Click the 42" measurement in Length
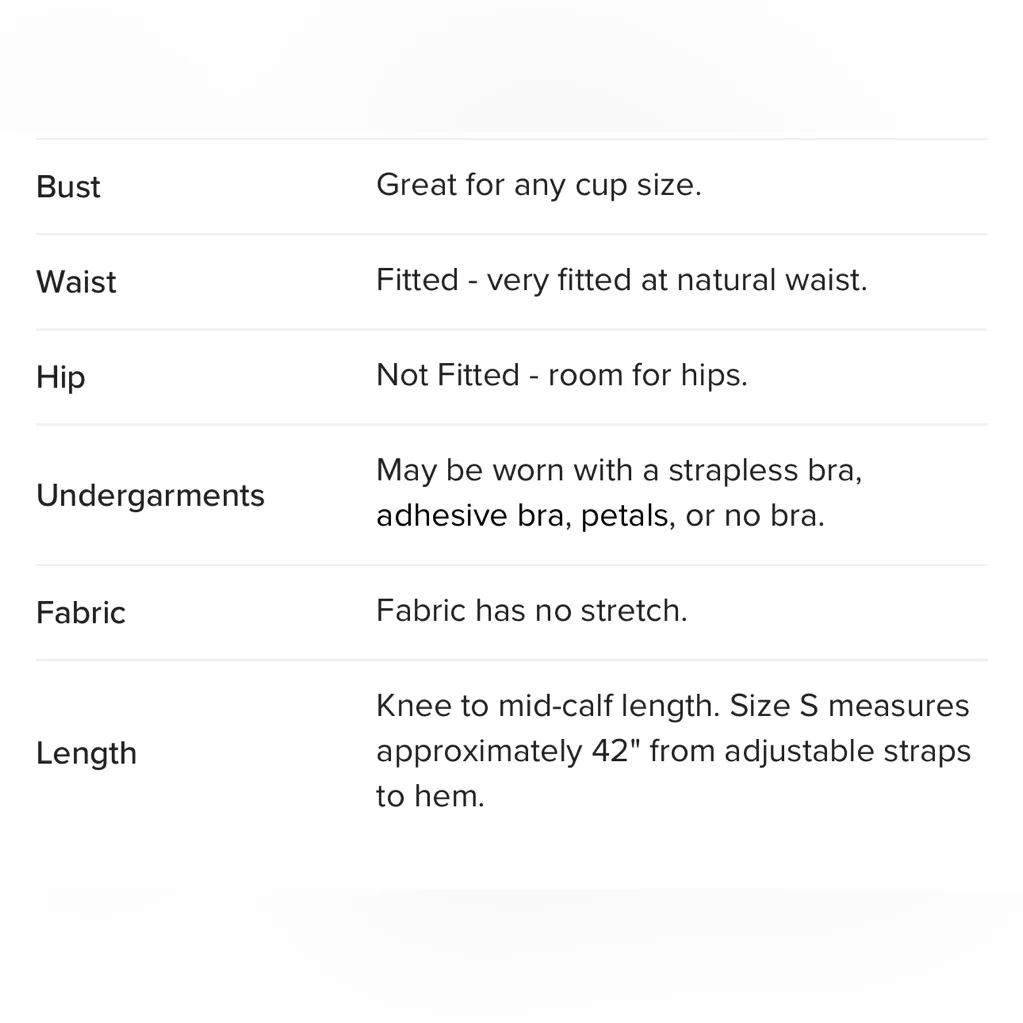The width and height of the screenshot is (1023, 1023). click(x=615, y=751)
